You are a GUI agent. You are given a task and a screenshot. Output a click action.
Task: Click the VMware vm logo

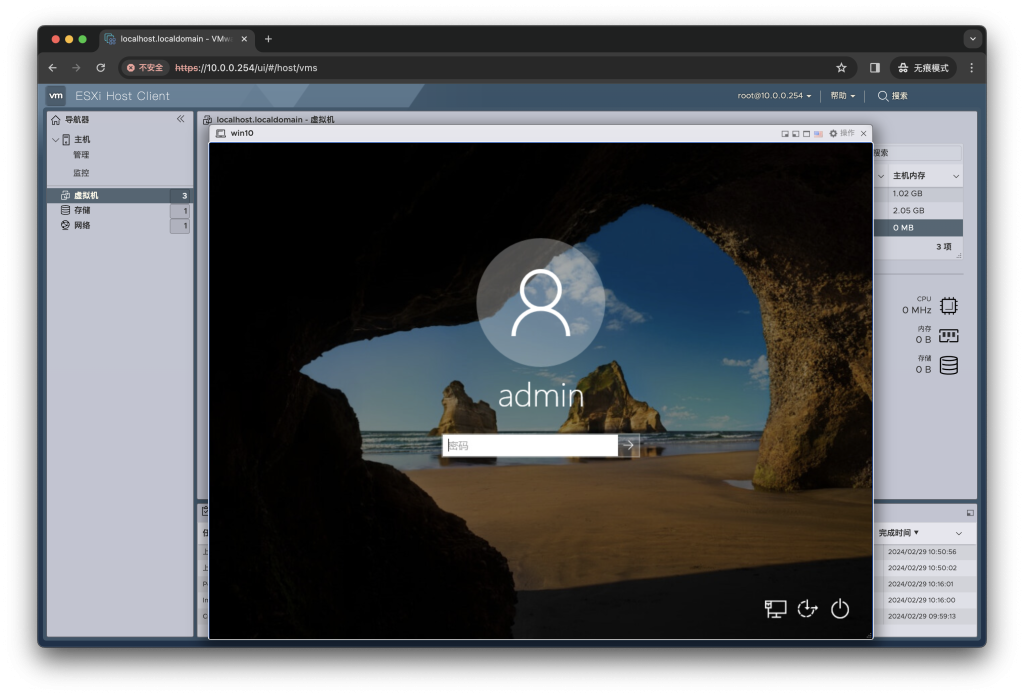point(56,96)
